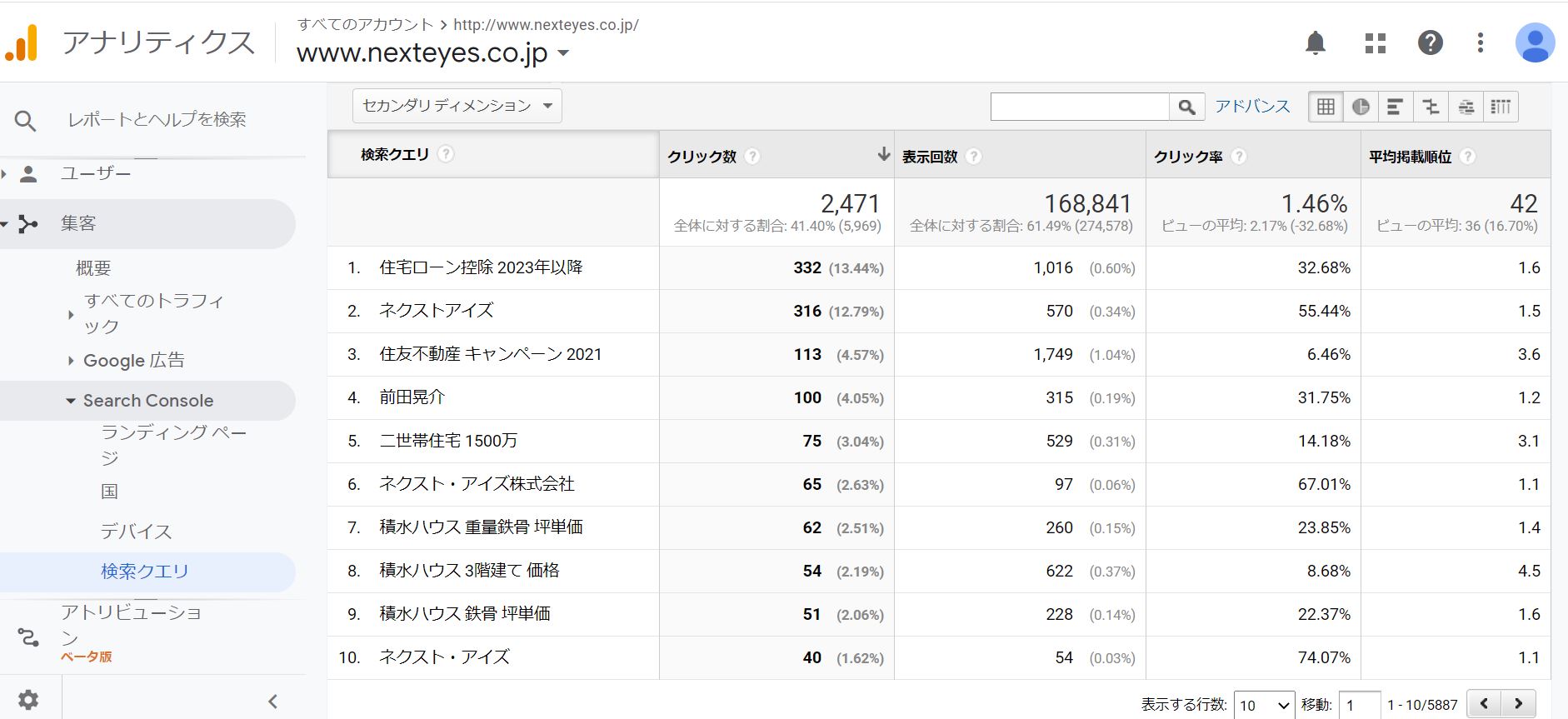Click the アトリビューション icon
The height and width of the screenshot is (719, 1568).
click(x=28, y=638)
